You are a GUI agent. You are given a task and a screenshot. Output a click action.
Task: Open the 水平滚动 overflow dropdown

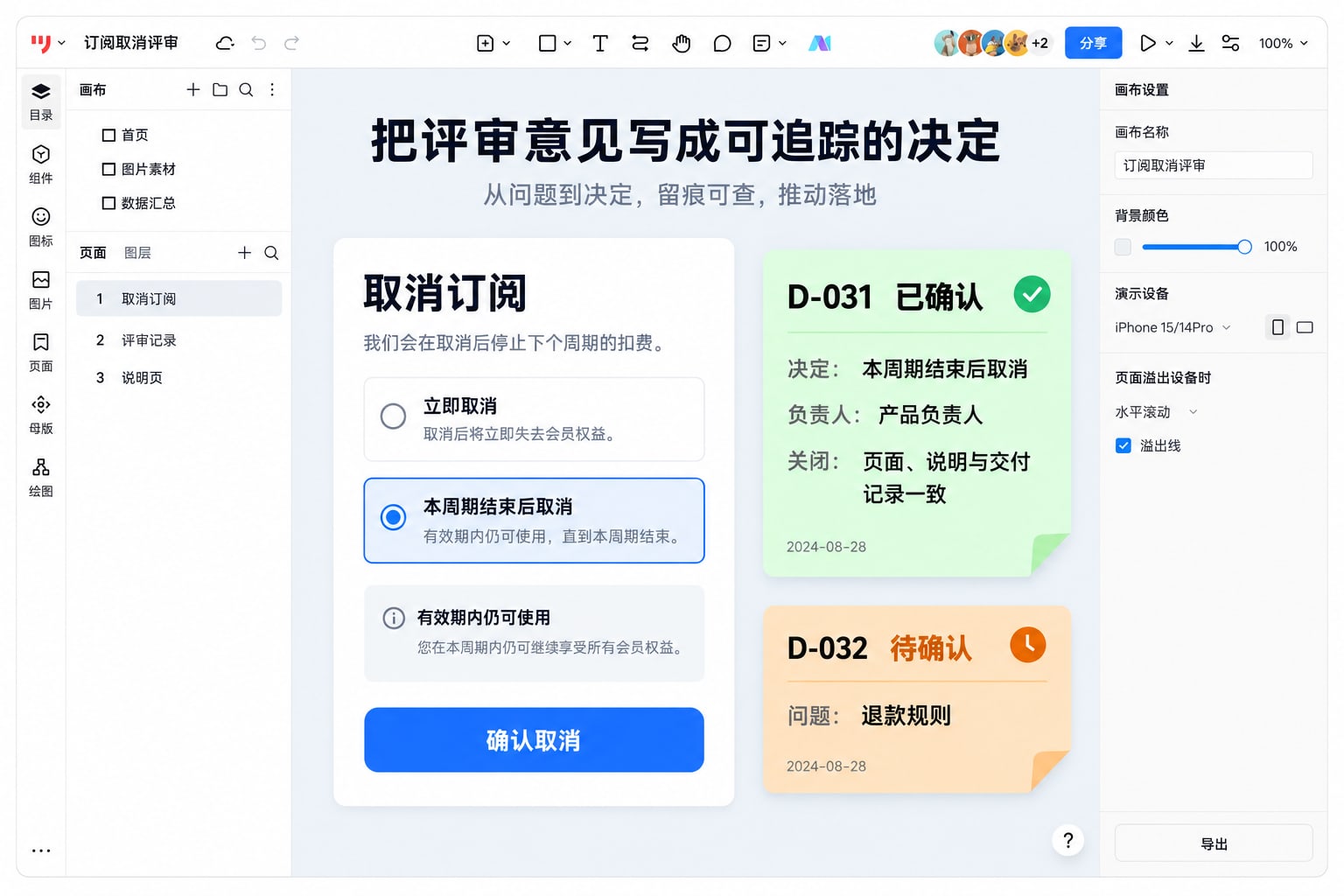click(1155, 411)
